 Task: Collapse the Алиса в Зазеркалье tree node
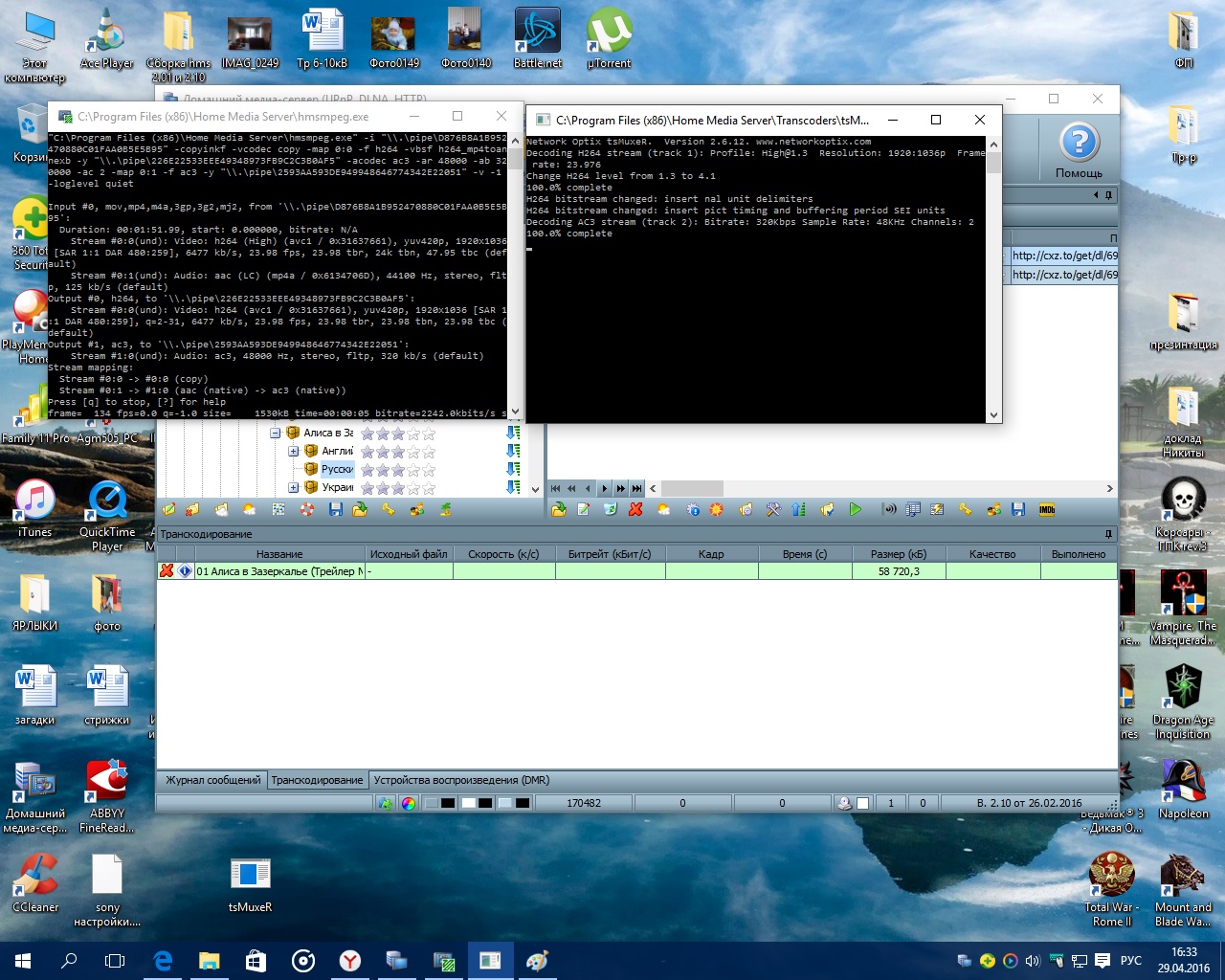click(x=276, y=434)
